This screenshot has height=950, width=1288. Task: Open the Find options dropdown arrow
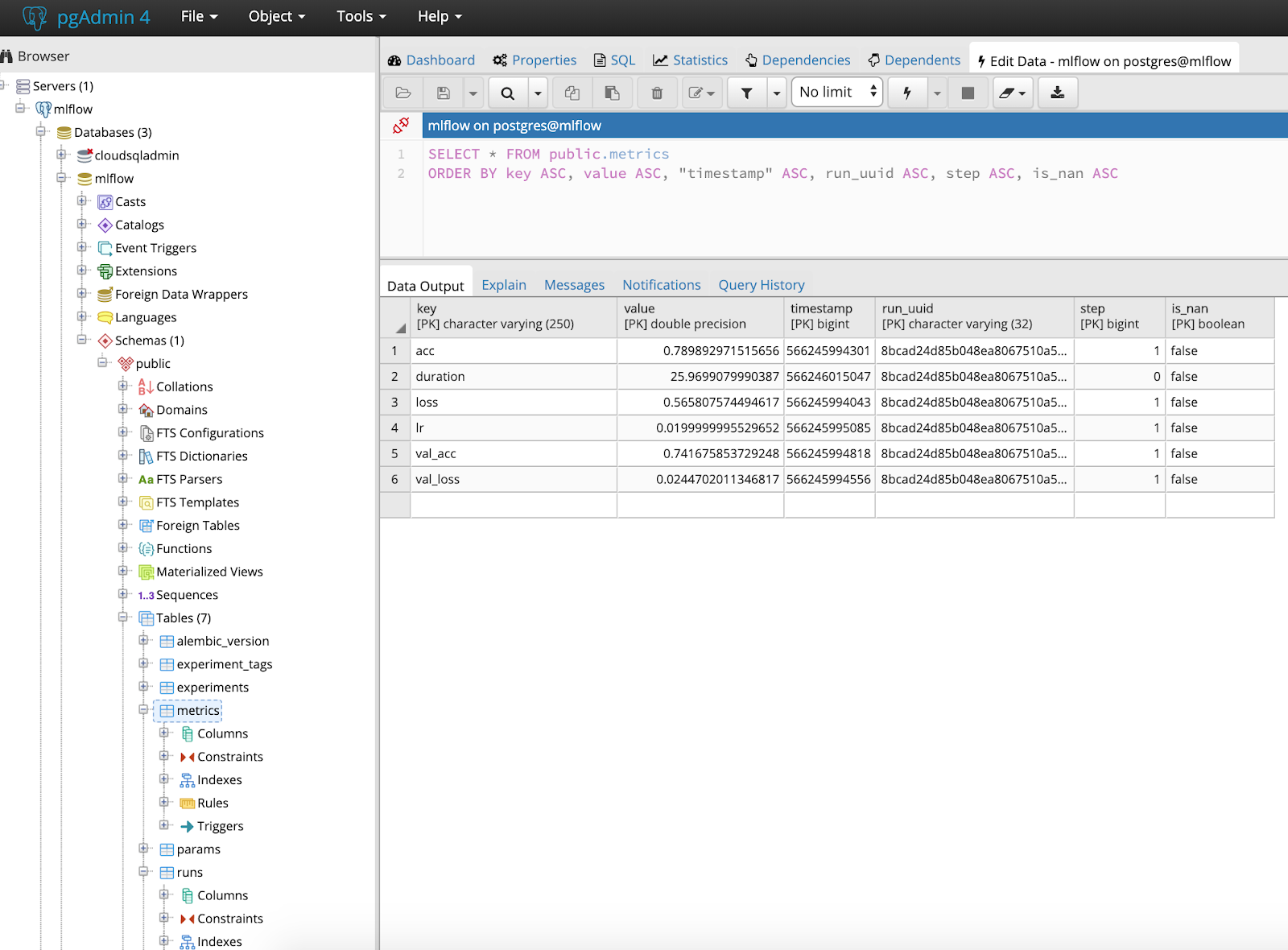(x=538, y=93)
